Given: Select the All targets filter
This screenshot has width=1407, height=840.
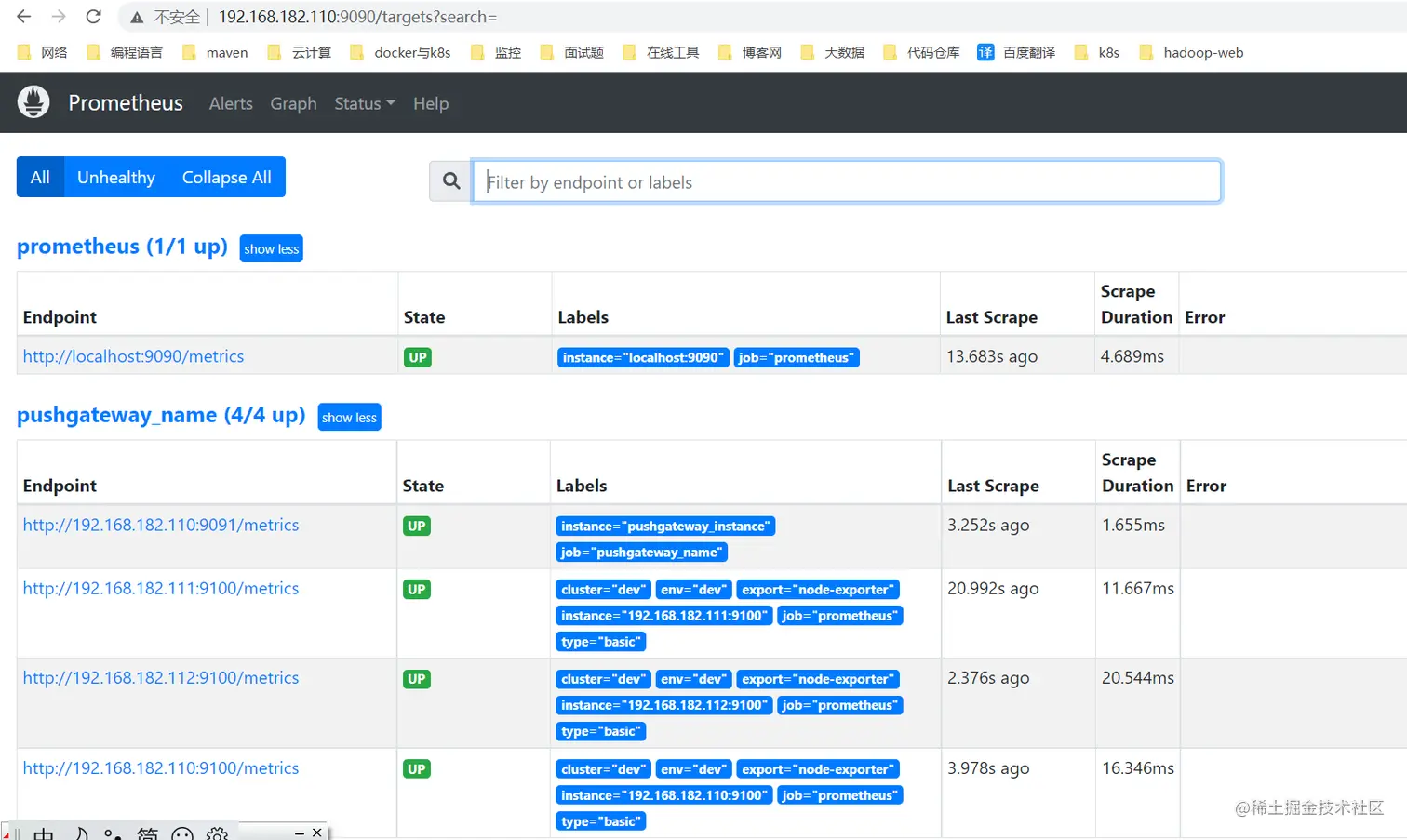Looking at the screenshot, I should pos(40,177).
